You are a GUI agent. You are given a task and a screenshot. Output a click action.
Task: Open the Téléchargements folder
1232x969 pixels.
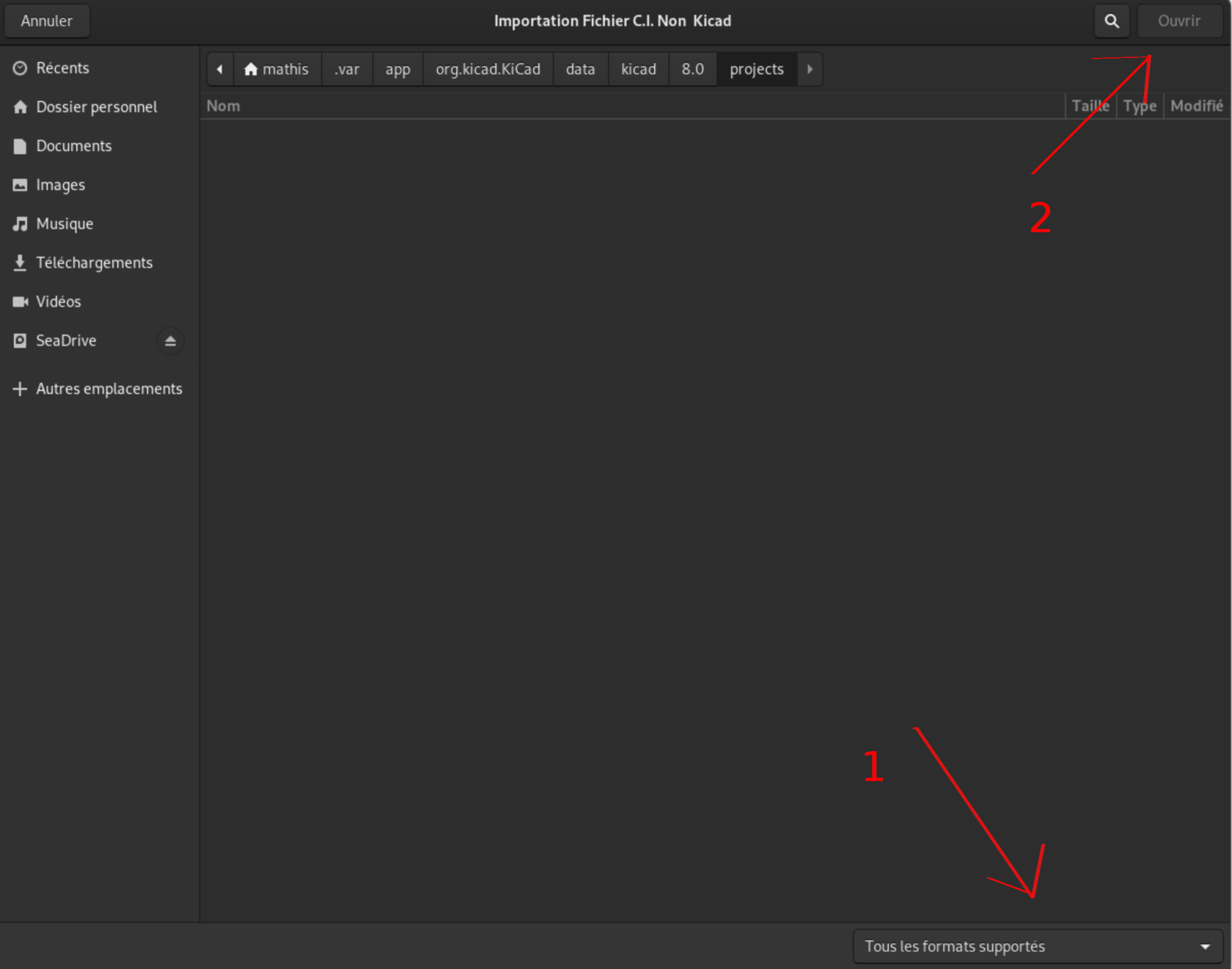click(x=100, y=263)
